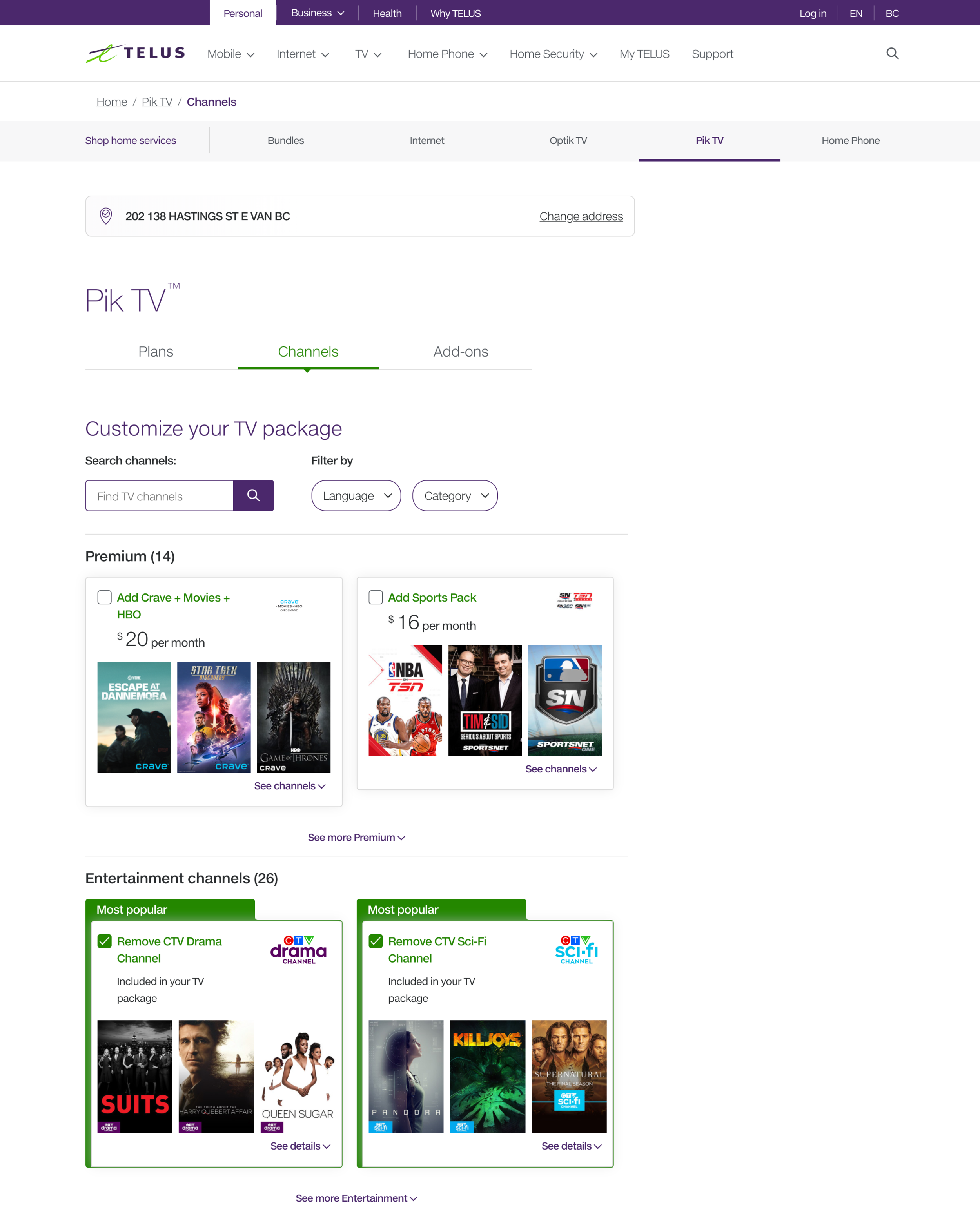Open the site search magnifier icon
The image size is (980, 1213).
coord(892,54)
